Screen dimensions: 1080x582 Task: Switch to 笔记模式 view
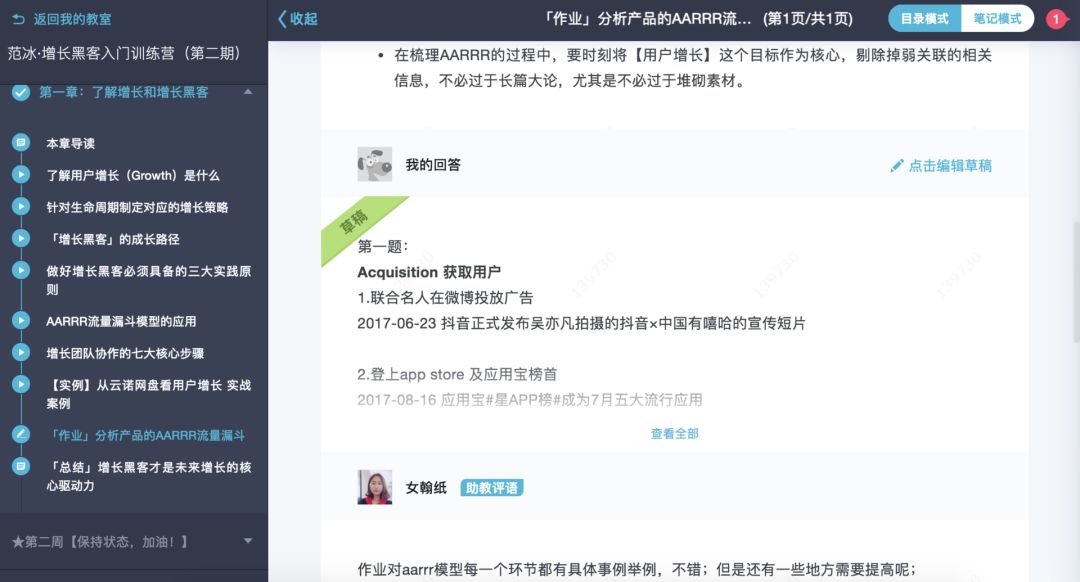pyautogui.click(x=997, y=19)
